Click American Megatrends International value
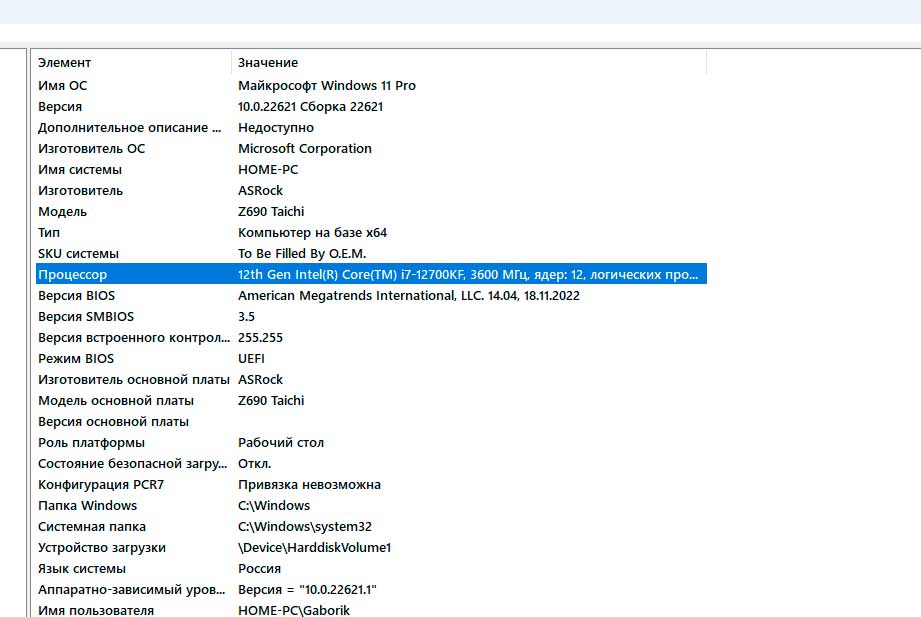The height and width of the screenshot is (617, 921). tap(408, 296)
